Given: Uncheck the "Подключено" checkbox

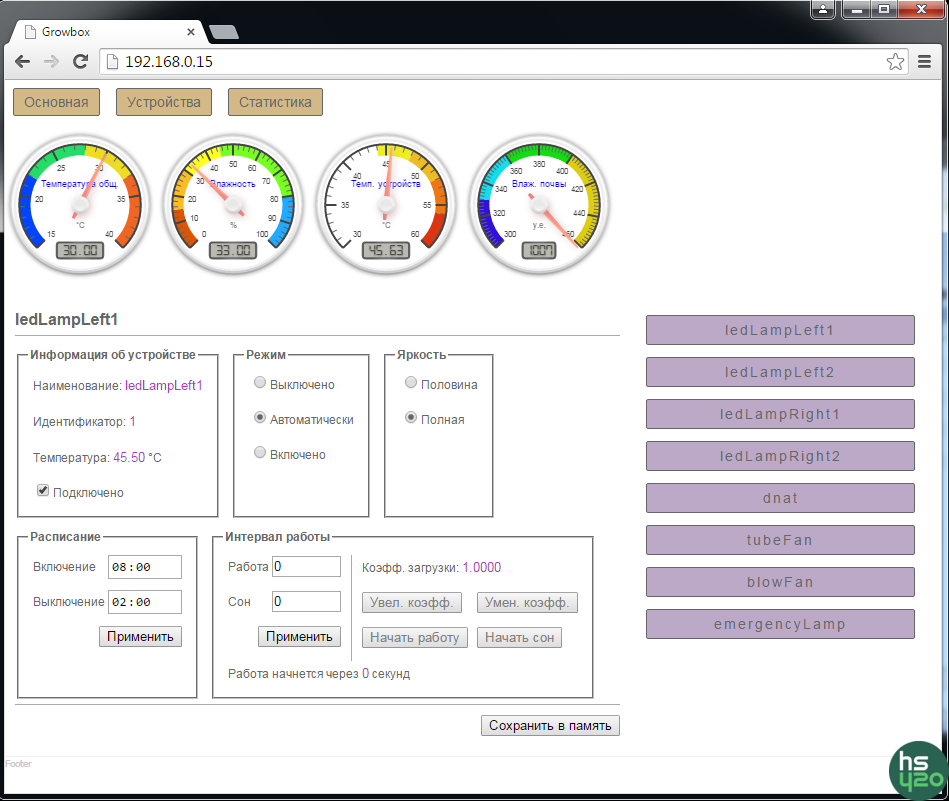Looking at the screenshot, I should [x=43, y=491].
